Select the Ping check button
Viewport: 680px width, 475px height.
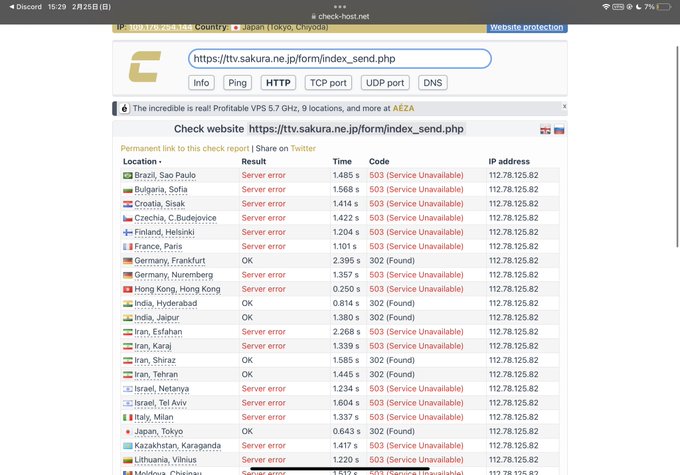237,83
